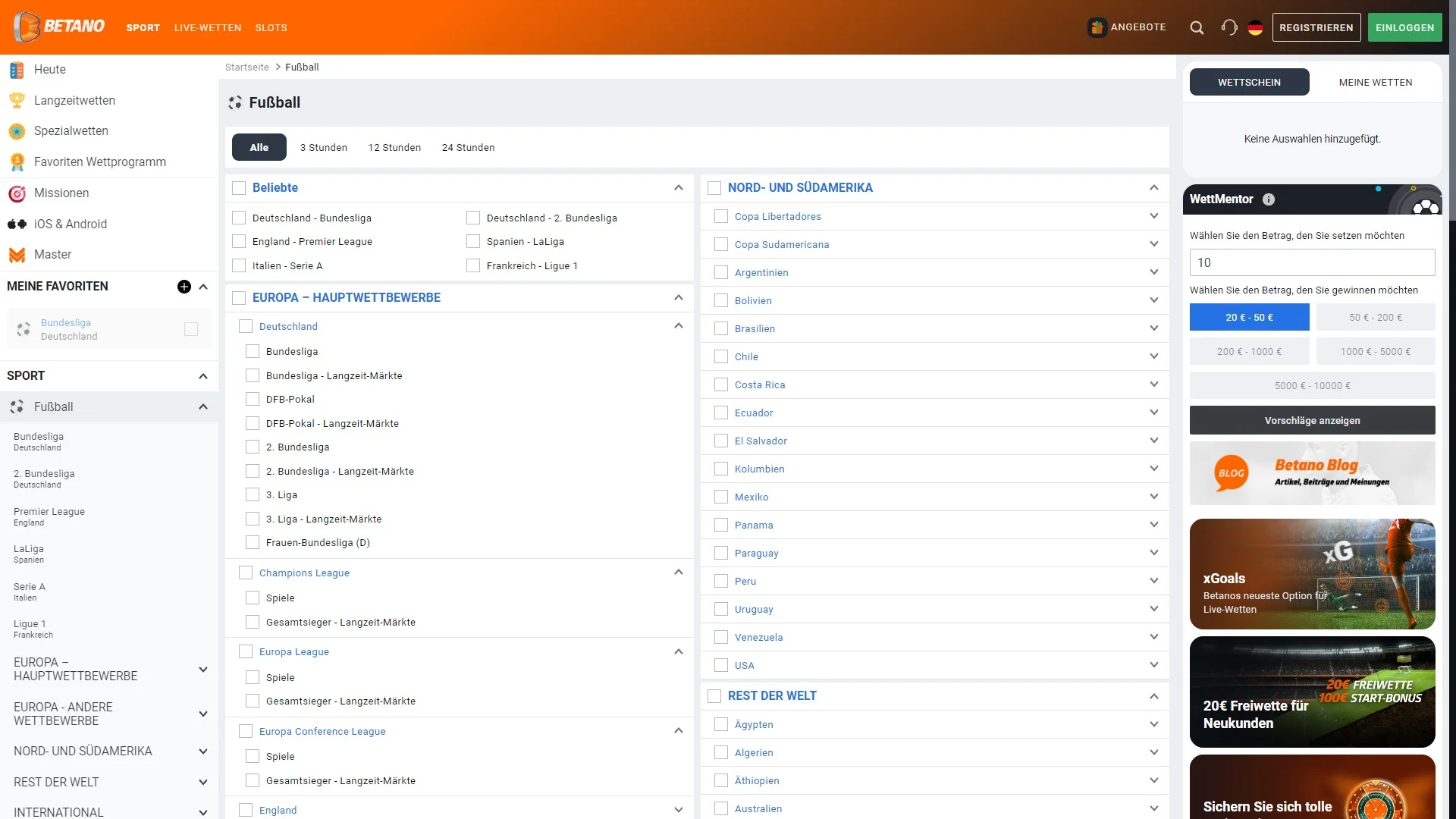Click the Bundesliga favorite ball icon
Image resolution: width=1456 pixels, height=819 pixels.
click(x=24, y=329)
